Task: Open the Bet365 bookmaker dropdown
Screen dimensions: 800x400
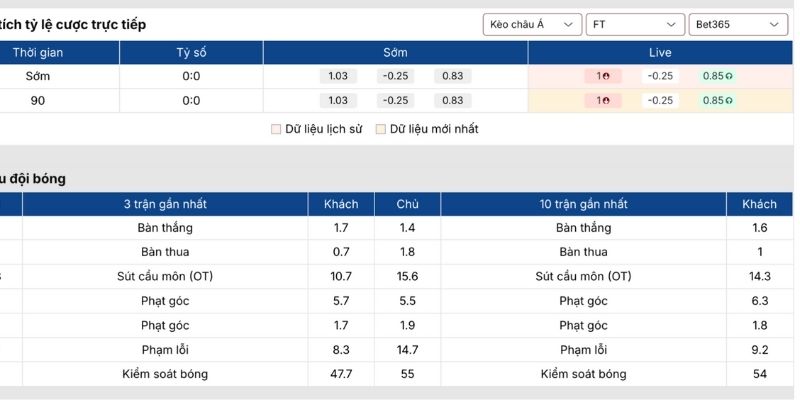Action: coord(738,24)
